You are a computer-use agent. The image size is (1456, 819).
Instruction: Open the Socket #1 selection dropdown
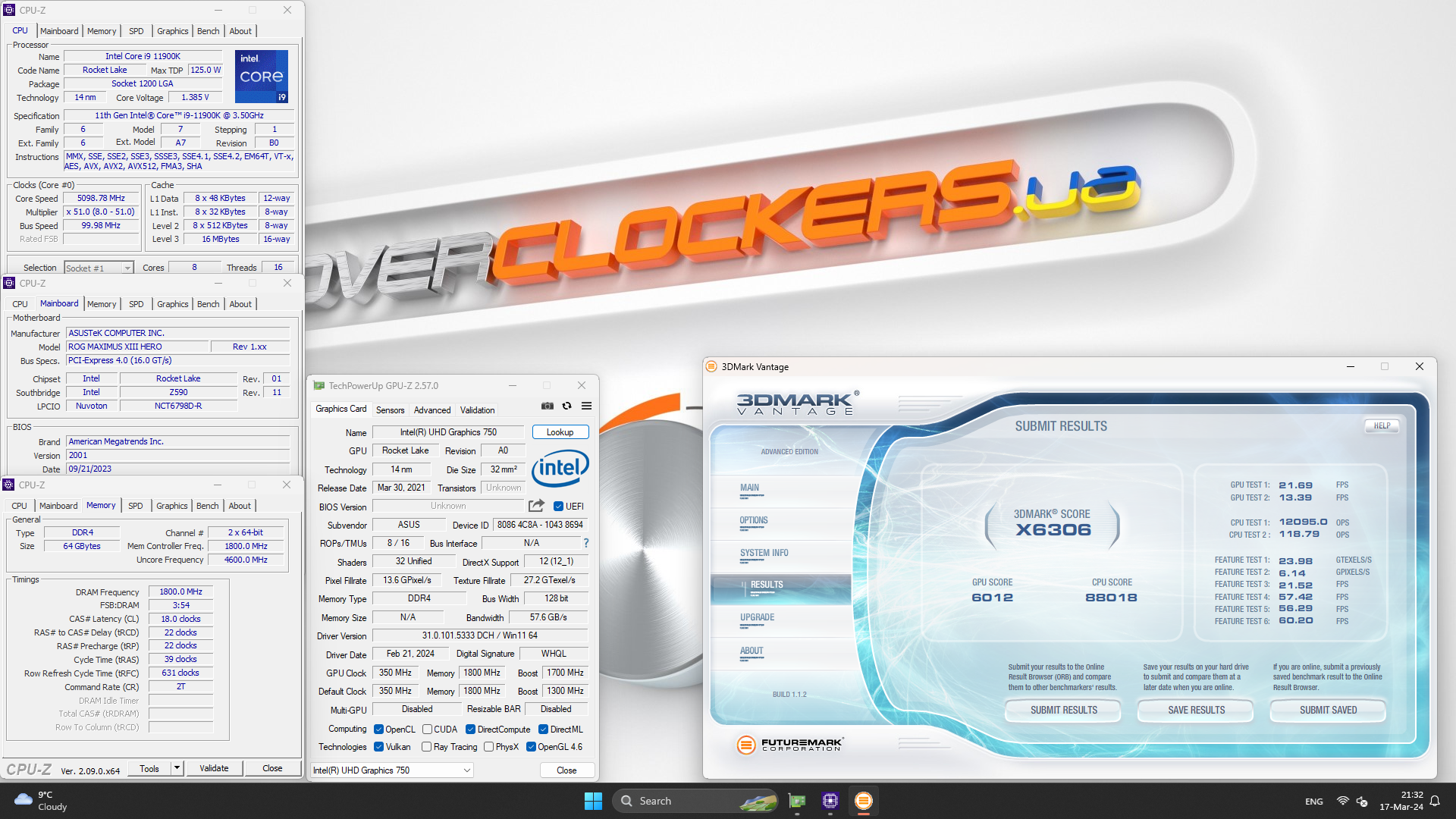99,268
